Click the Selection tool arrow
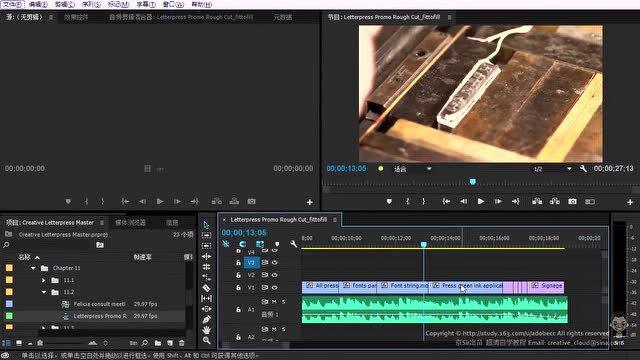This screenshot has height=360, width=640. pyautogui.click(x=206, y=225)
